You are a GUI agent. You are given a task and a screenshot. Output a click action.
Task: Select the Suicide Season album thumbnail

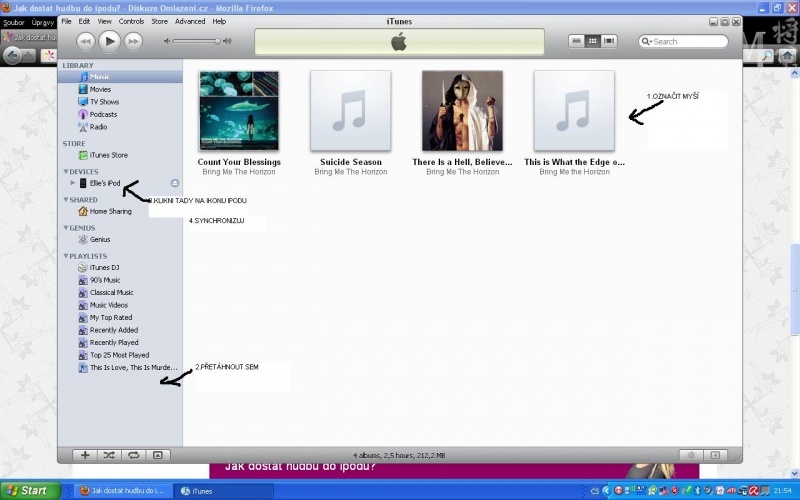tap(350, 111)
